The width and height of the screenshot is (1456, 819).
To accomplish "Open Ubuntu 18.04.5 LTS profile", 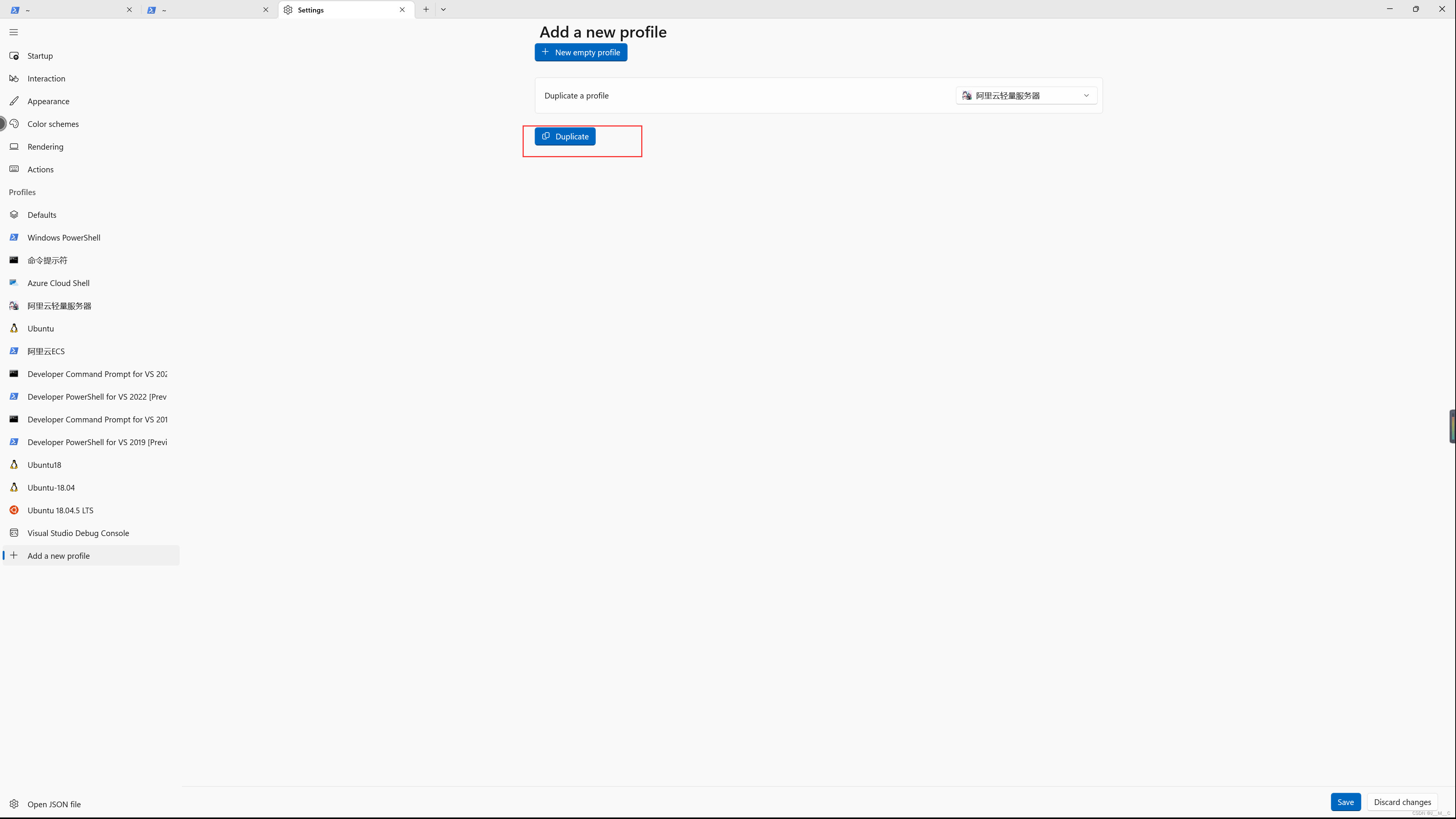I will click(x=60, y=510).
